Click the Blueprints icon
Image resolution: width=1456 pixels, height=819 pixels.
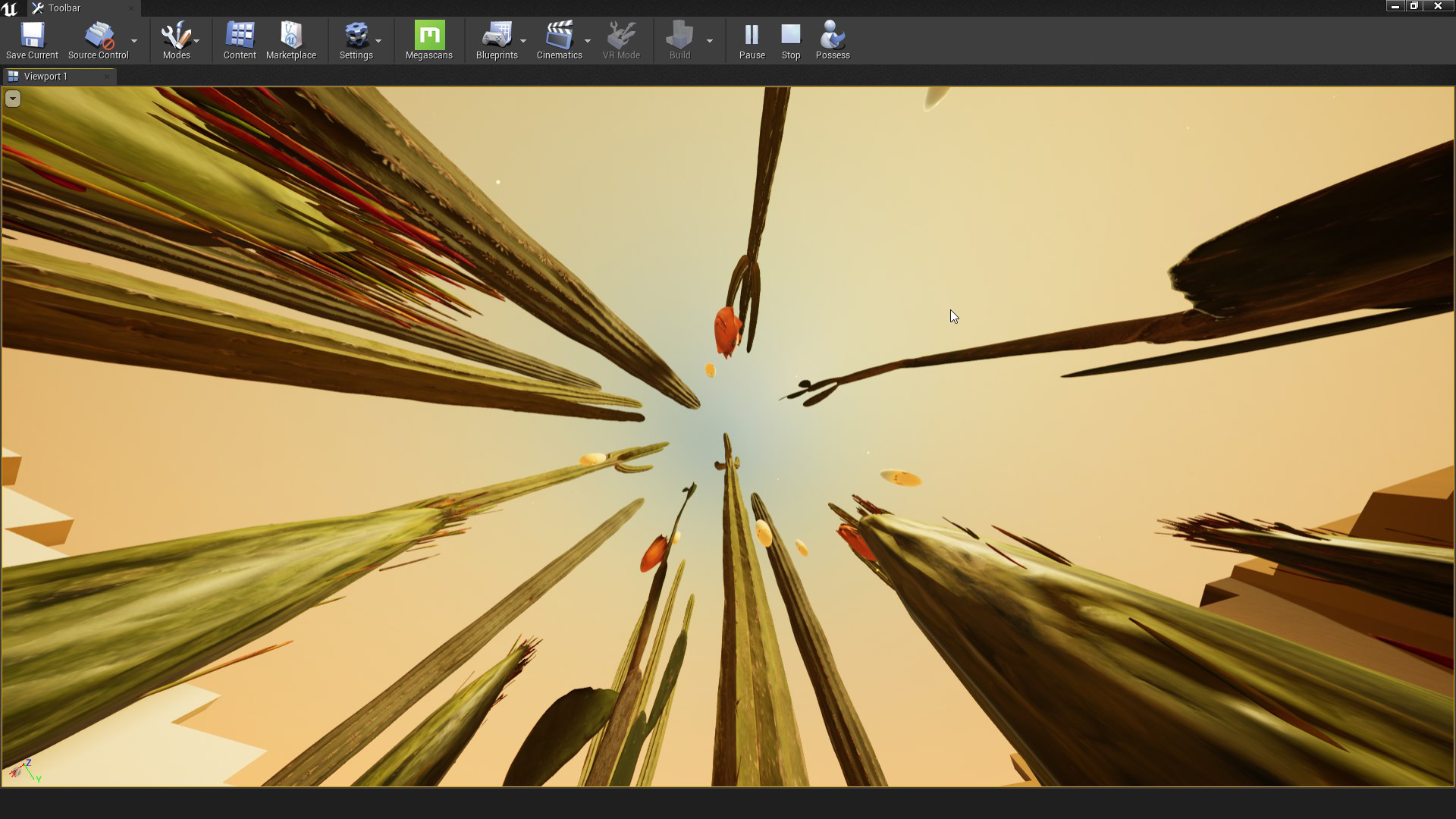tap(497, 36)
